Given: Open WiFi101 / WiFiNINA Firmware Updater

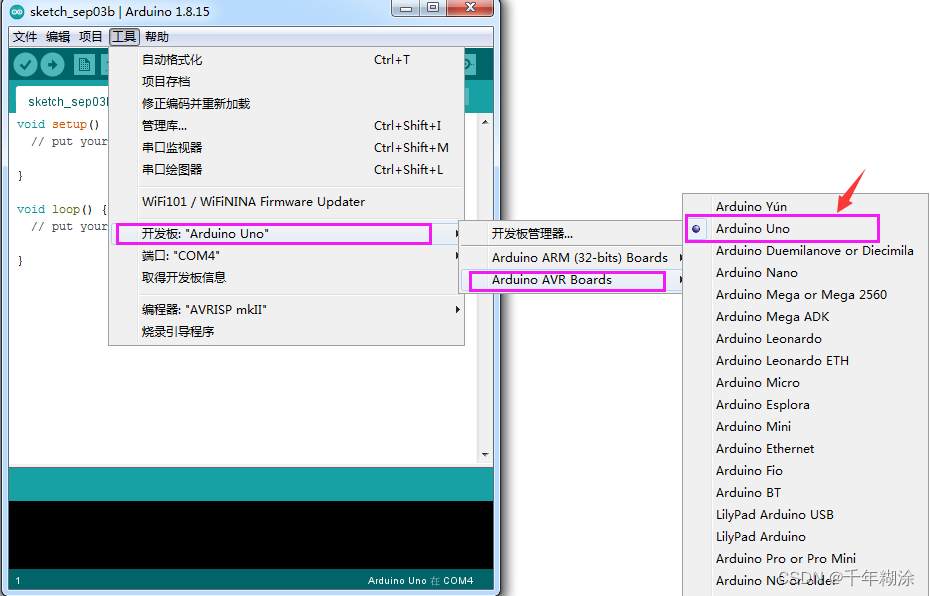Looking at the screenshot, I should tap(286, 202).
